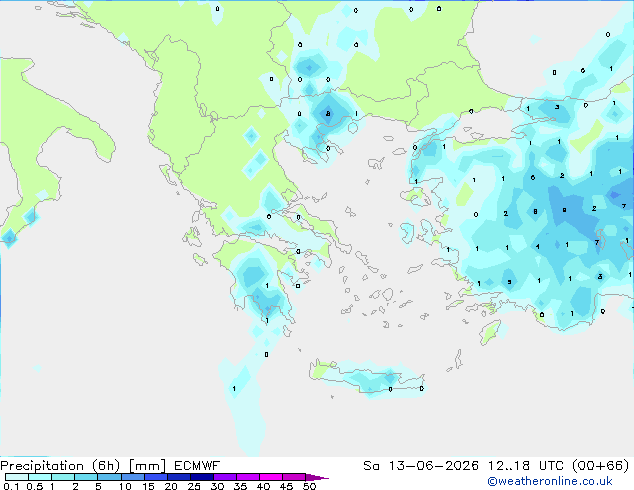634x490 pixels.
Task: Select the 0.5 mm legend color swatch
Action: click(x=40, y=477)
